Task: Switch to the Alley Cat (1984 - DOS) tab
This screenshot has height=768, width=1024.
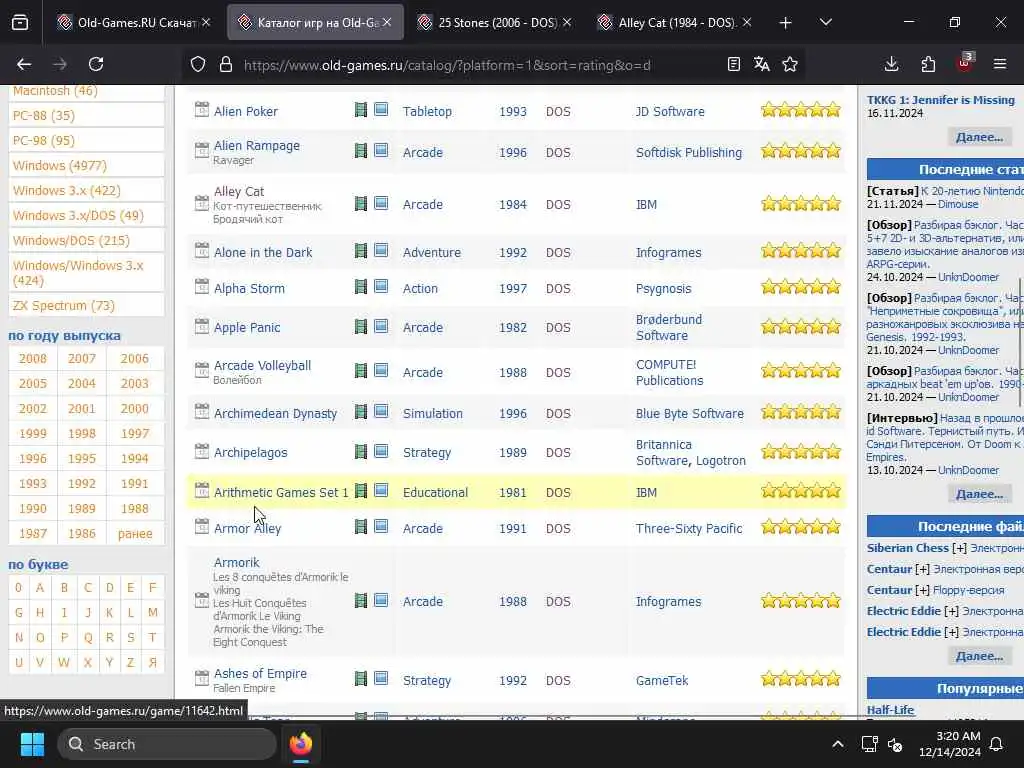Action: pyautogui.click(x=676, y=22)
